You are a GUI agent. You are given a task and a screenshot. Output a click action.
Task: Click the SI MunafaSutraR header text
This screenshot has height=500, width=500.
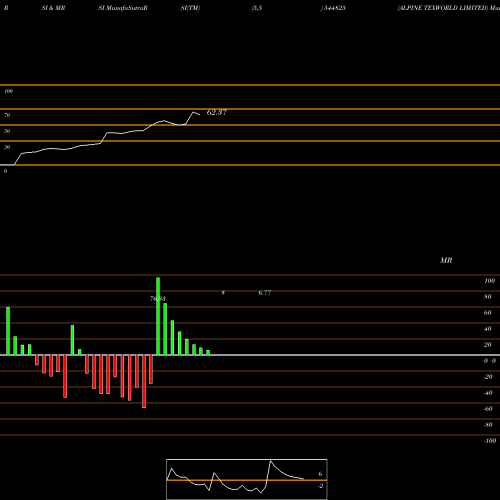123,8
